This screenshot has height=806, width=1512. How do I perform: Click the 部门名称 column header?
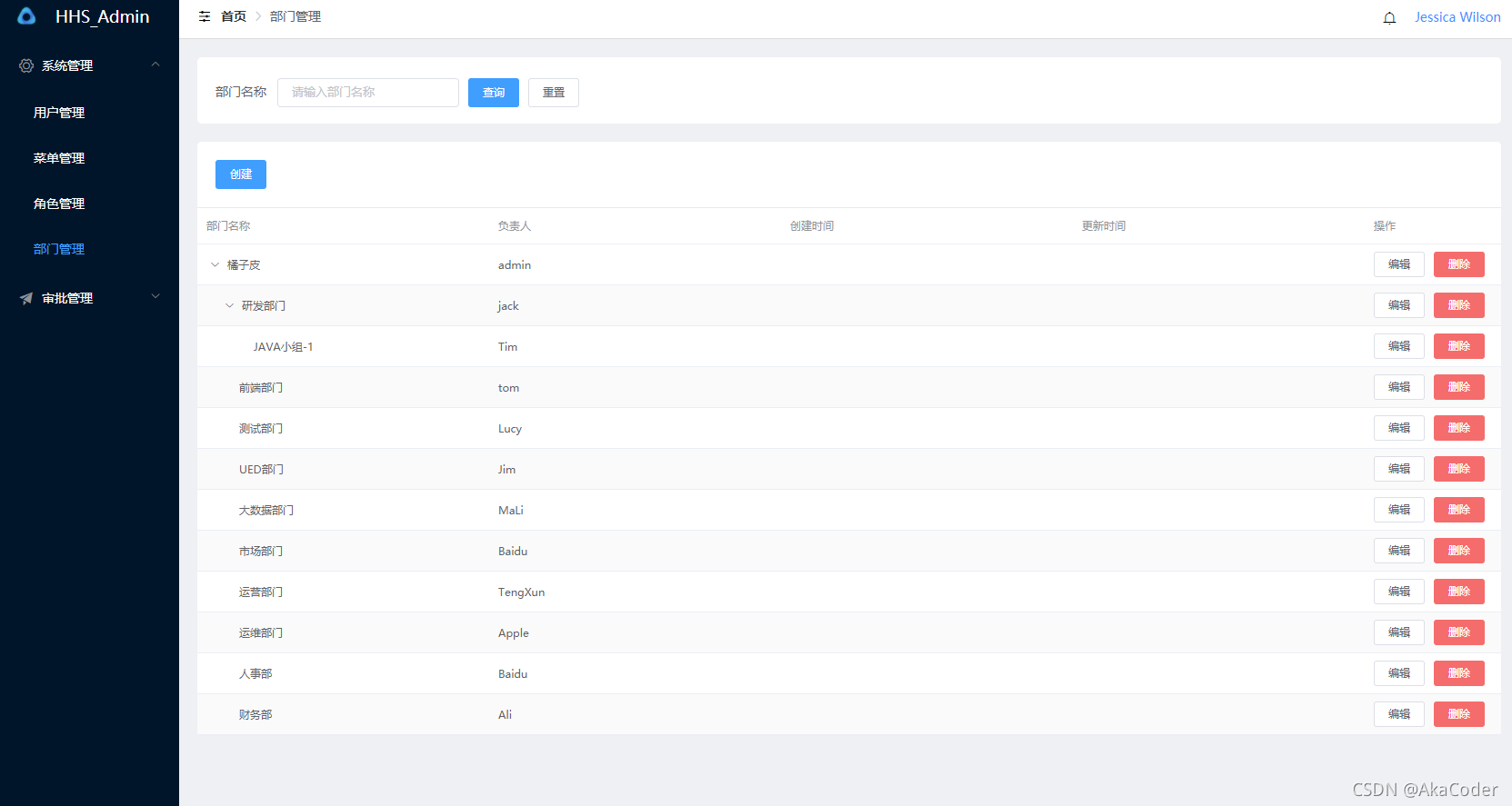(228, 226)
